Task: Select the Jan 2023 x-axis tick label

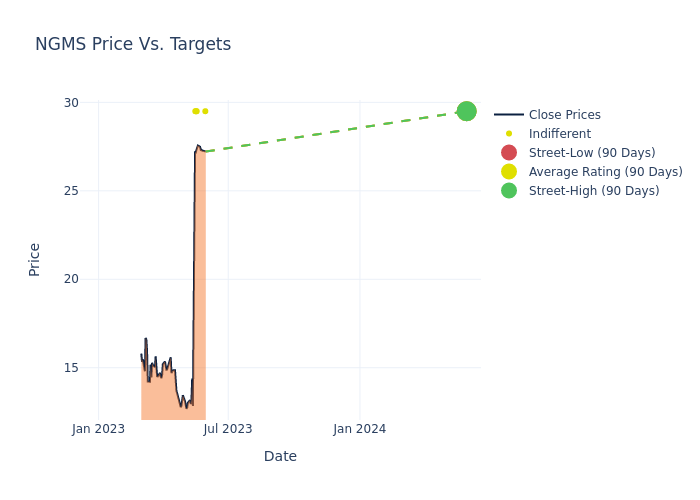Action: click(98, 429)
